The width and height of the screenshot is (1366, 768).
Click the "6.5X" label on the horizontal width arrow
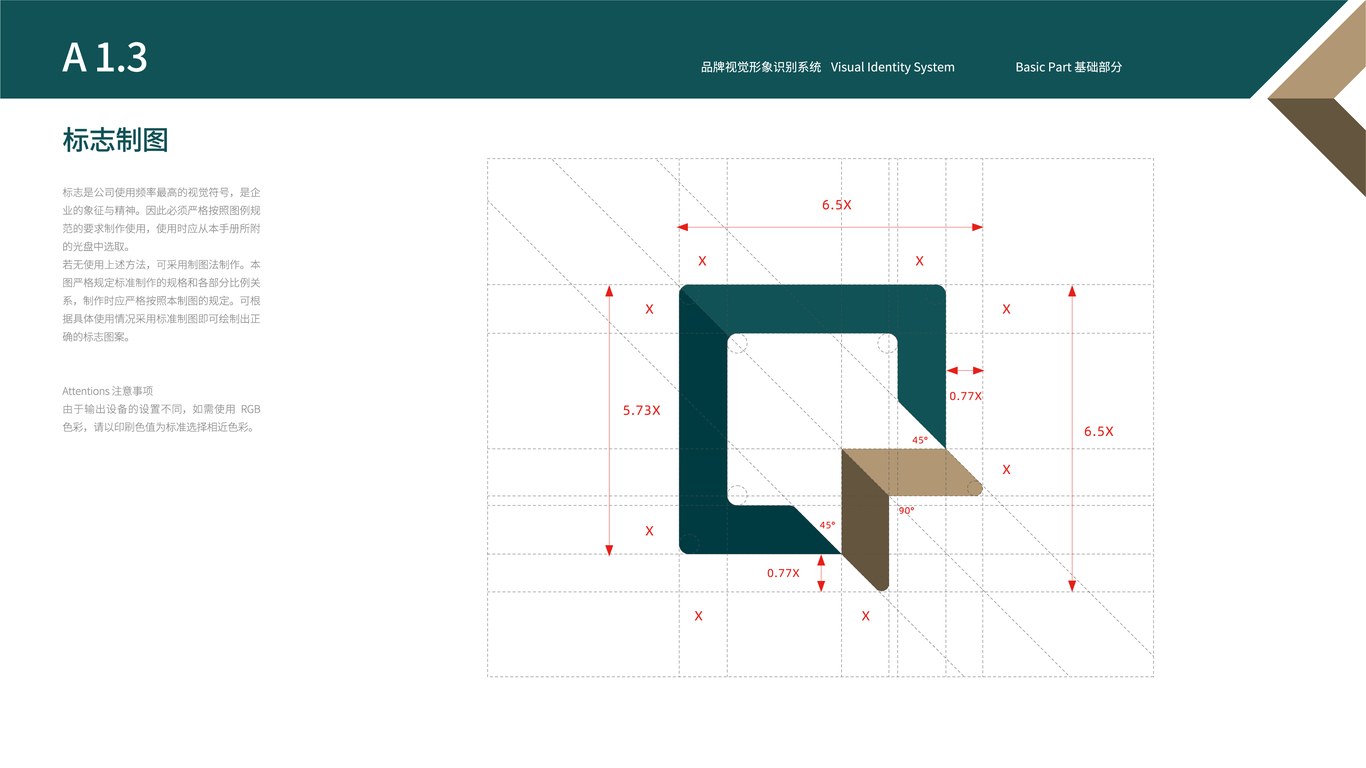pos(837,205)
